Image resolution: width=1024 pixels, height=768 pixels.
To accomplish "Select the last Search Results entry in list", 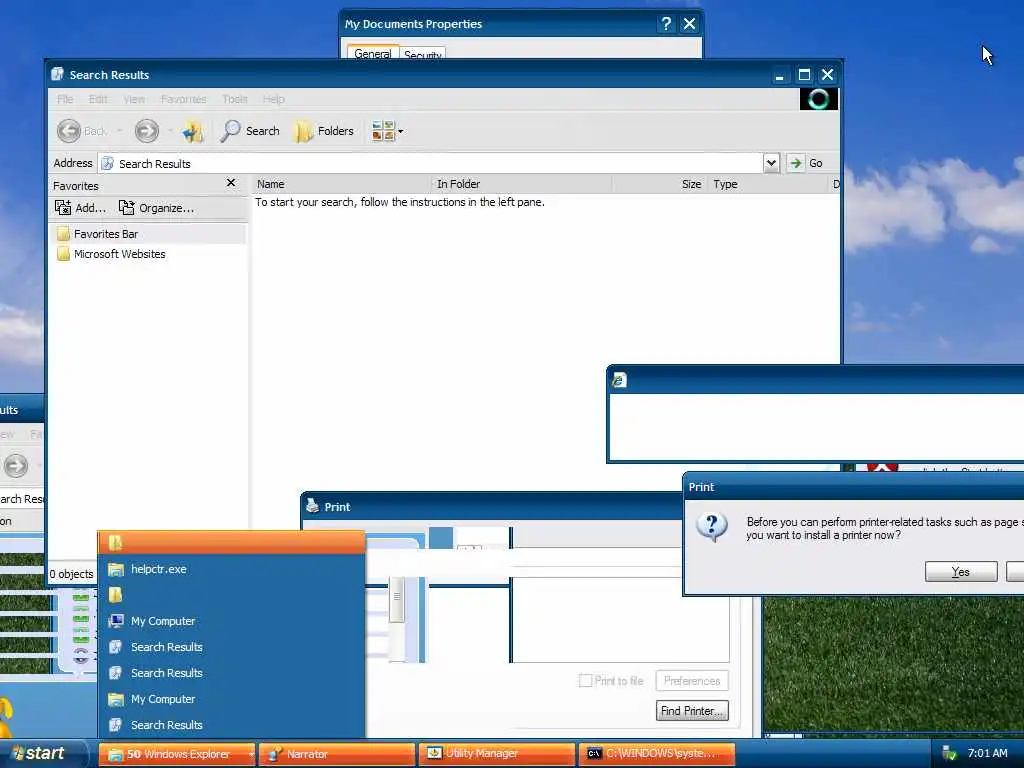I will point(231,725).
